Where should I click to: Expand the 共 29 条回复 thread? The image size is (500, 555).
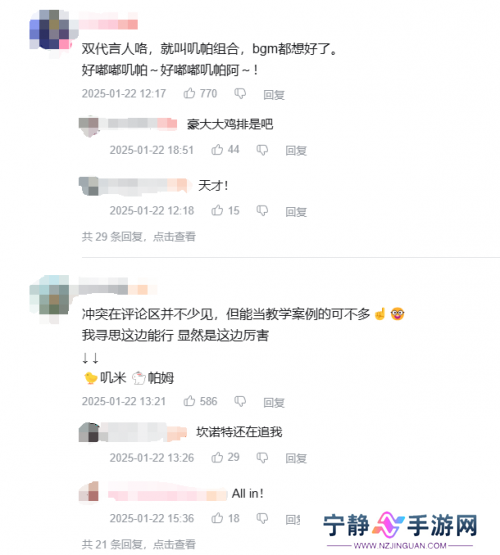(139, 236)
